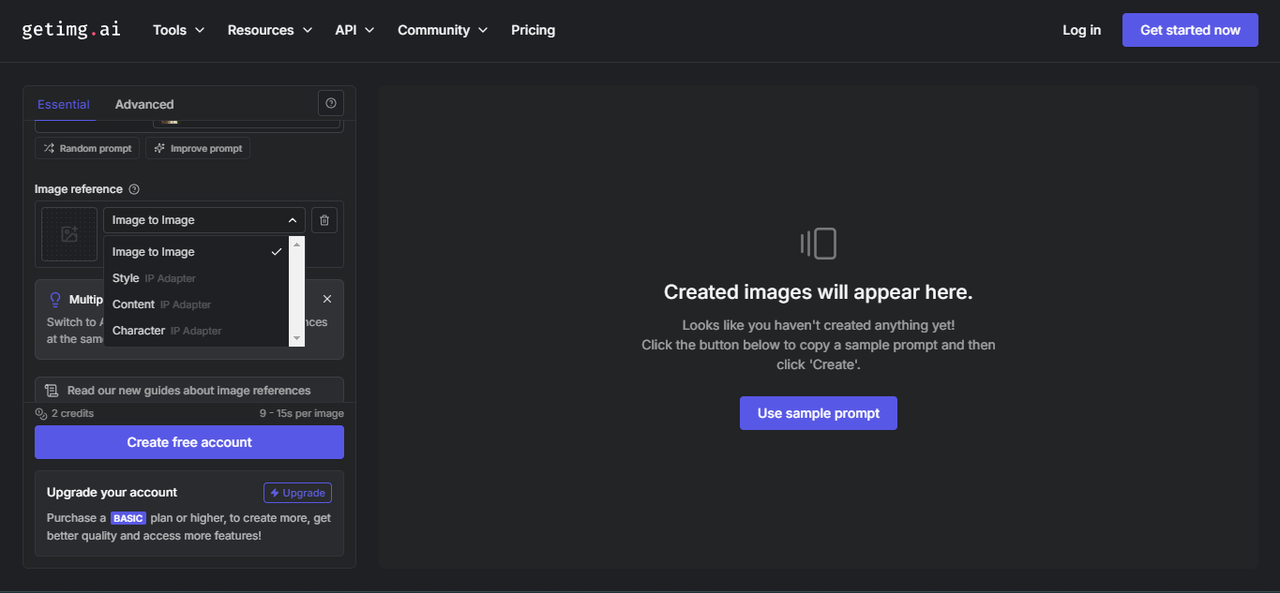Dismiss the Multiple references tip with X
The height and width of the screenshot is (593, 1280).
point(327,299)
